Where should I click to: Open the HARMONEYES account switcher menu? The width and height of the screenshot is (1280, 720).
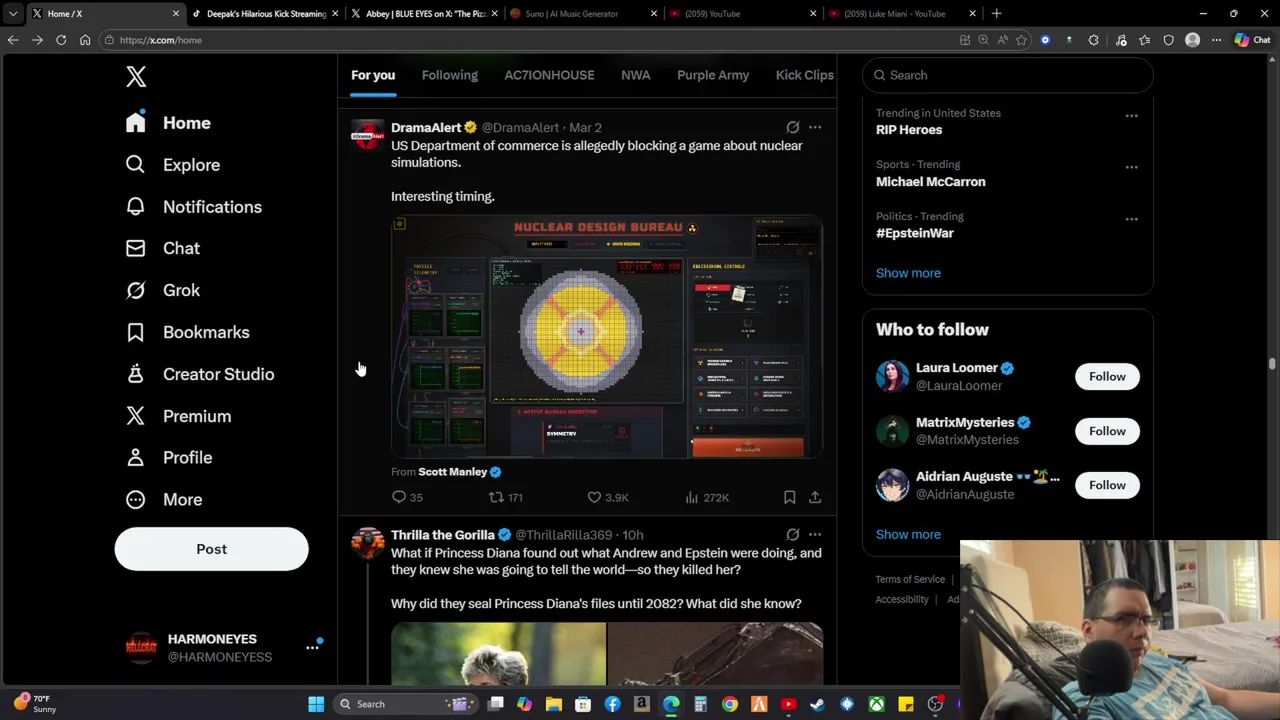pos(312,648)
